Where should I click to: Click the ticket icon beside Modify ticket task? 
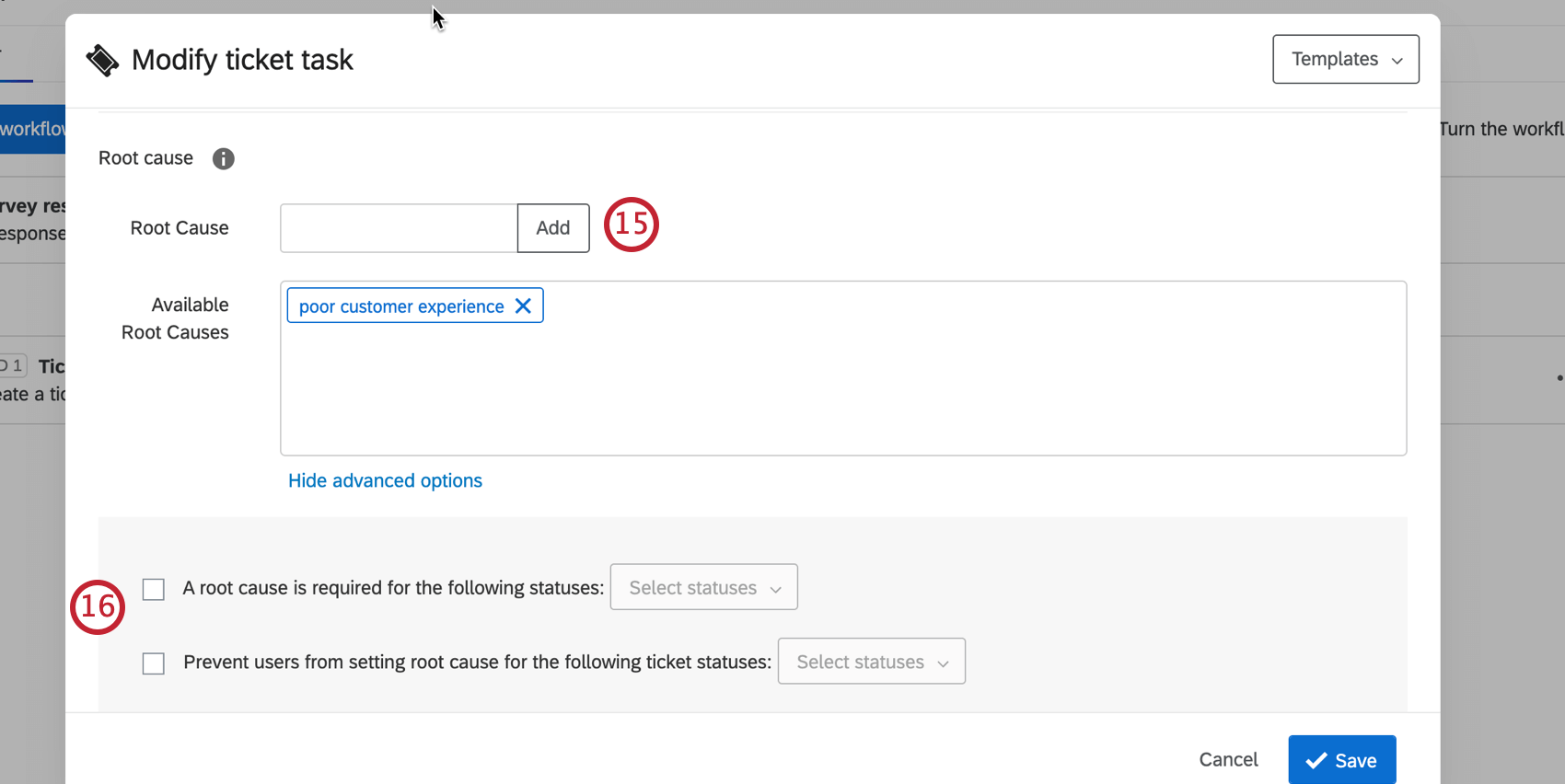(102, 60)
